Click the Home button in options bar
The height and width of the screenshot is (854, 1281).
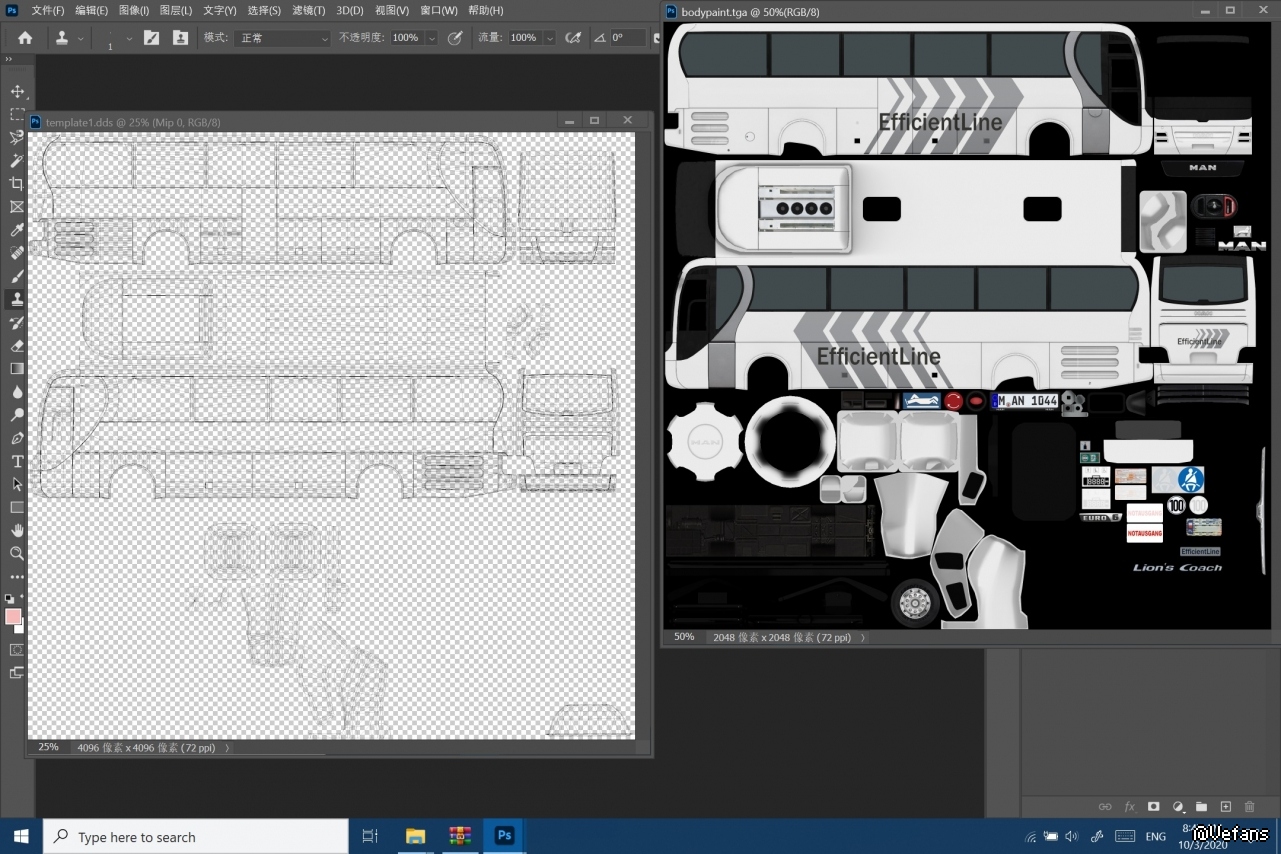pos(25,37)
